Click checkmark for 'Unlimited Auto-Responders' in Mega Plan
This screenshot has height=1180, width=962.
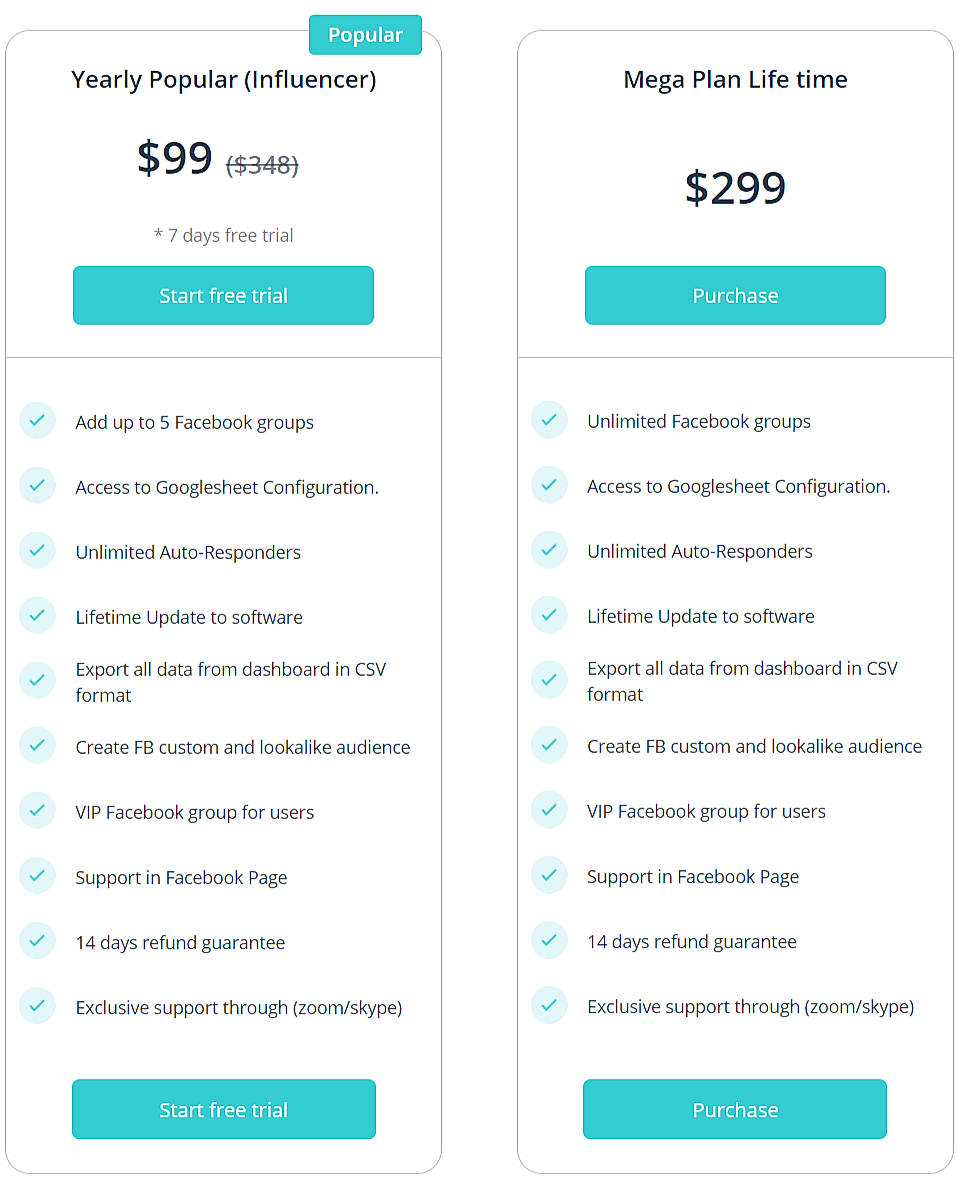click(x=549, y=550)
